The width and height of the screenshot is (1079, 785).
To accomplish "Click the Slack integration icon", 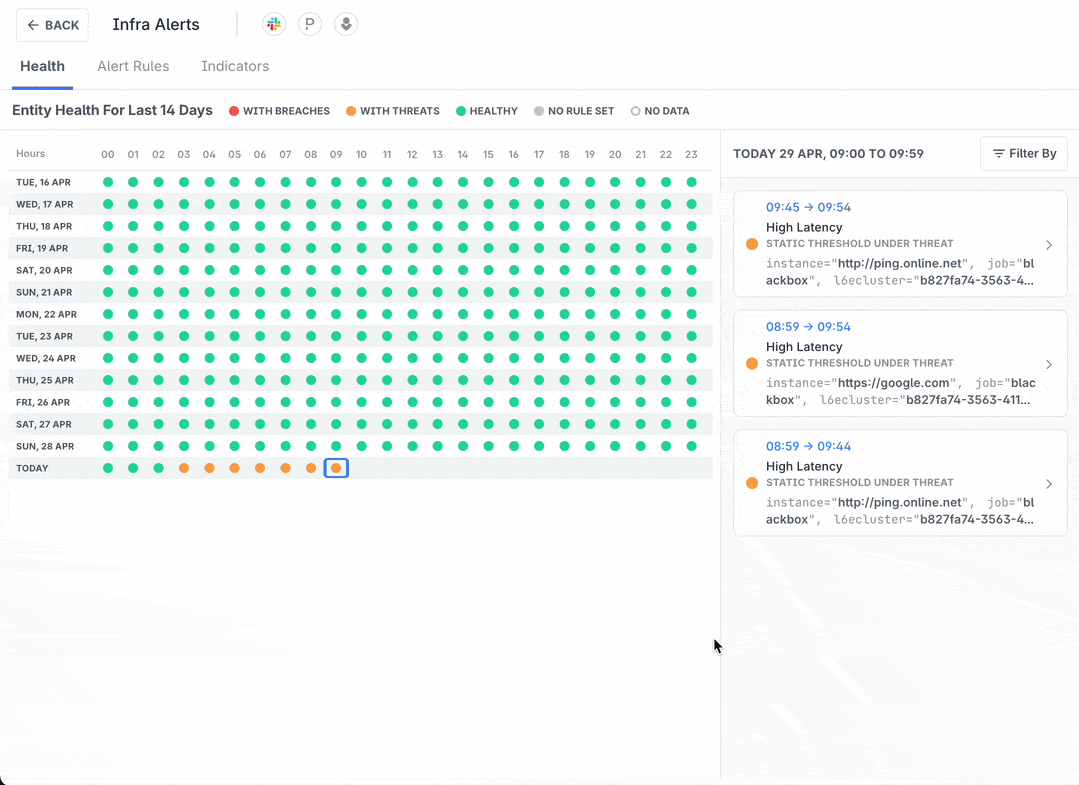I will tap(273, 25).
